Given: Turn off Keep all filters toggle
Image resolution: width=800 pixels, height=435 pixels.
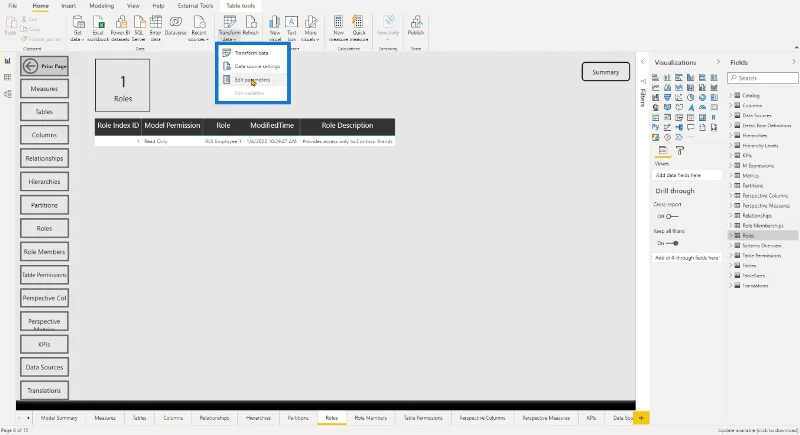Looking at the screenshot, I should click(x=672, y=243).
